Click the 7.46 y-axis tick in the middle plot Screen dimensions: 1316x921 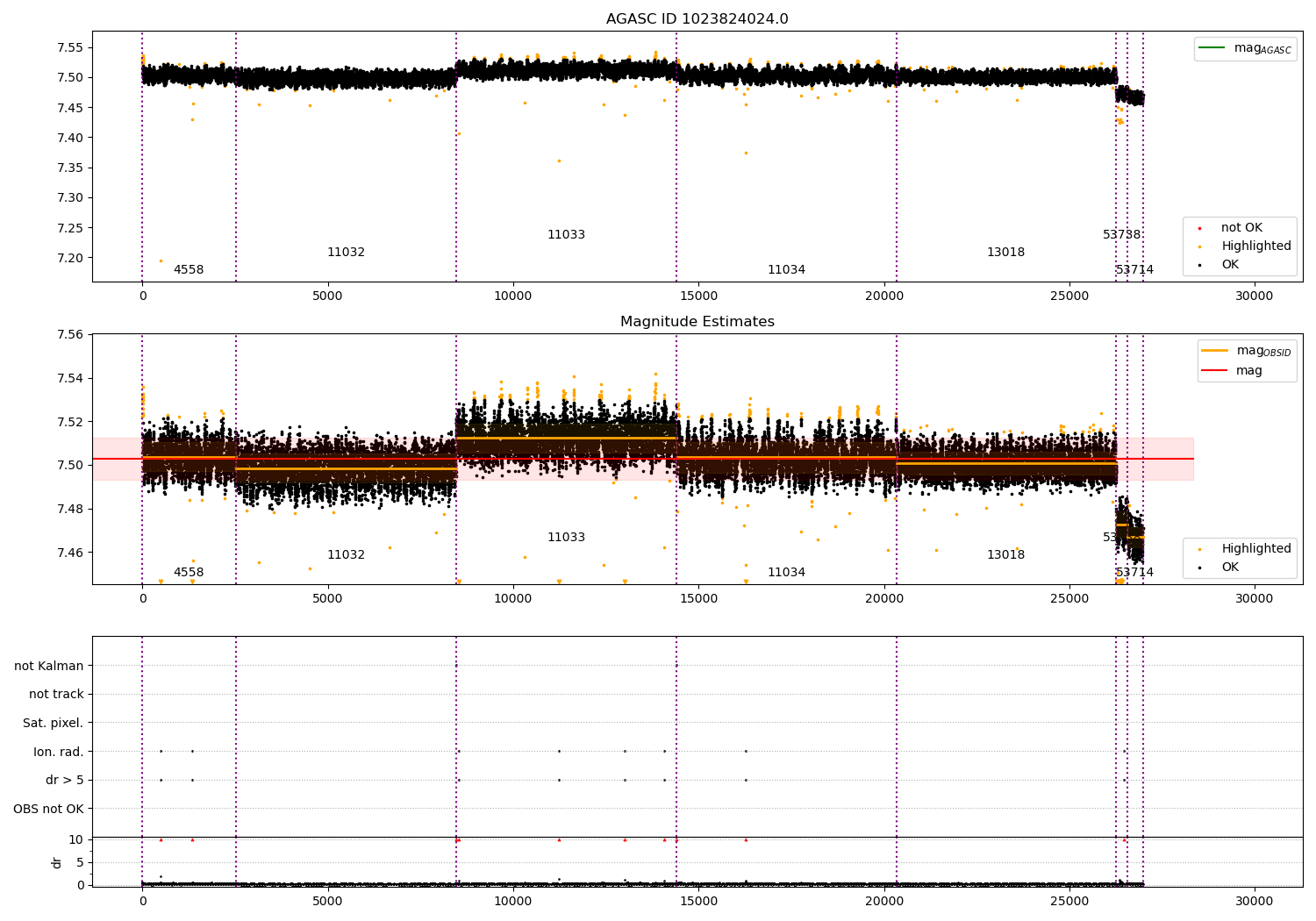tap(70, 553)
